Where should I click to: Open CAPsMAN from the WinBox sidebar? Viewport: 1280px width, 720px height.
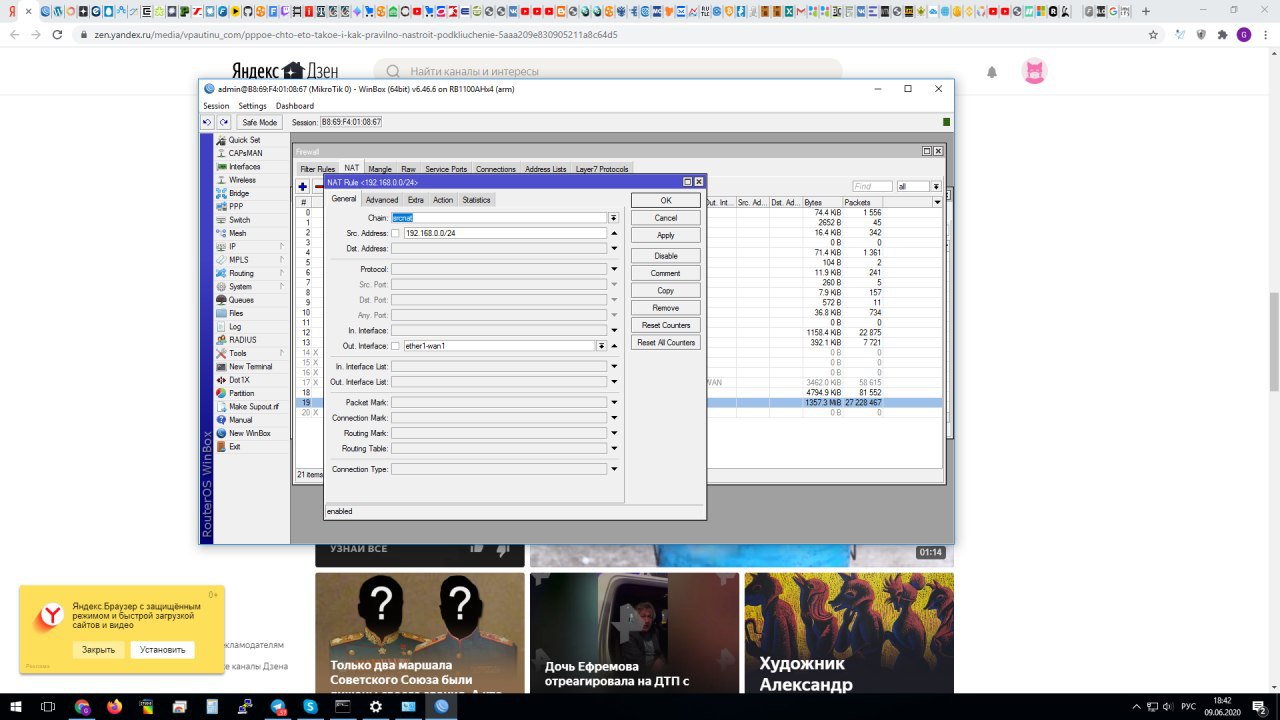pos(245,153)
